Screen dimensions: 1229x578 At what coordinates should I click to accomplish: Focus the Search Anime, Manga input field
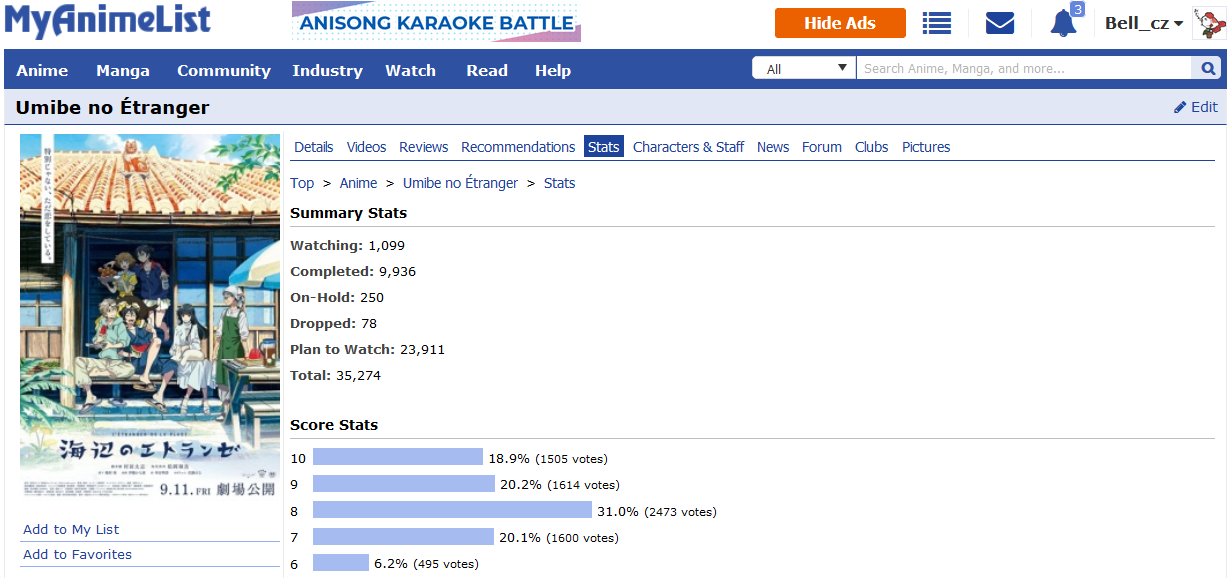tap(1025, 69)
